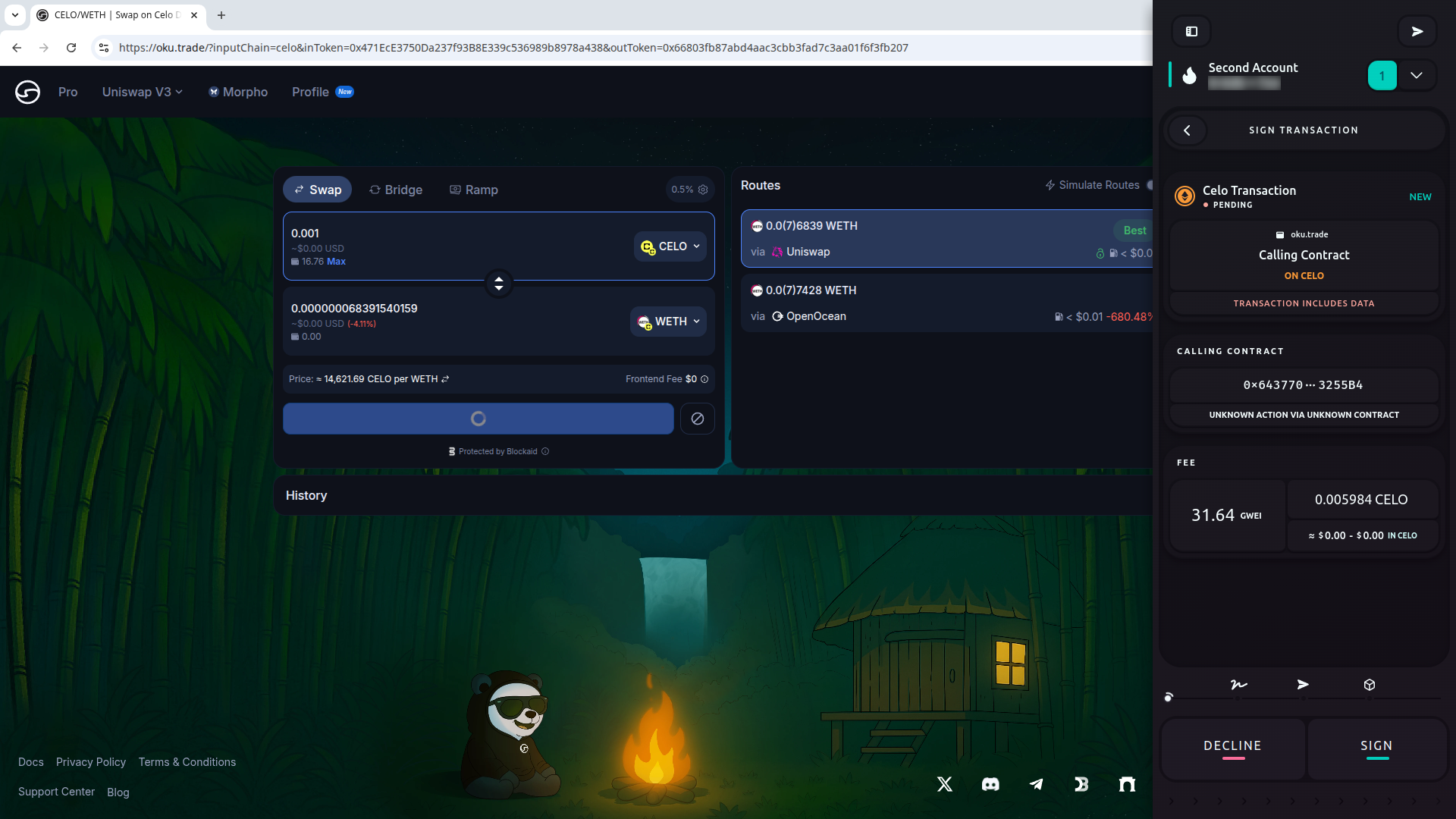Click the send arrow icon in wallet header
Screen dimensions: 1456x819
[x=1417, y=31]
